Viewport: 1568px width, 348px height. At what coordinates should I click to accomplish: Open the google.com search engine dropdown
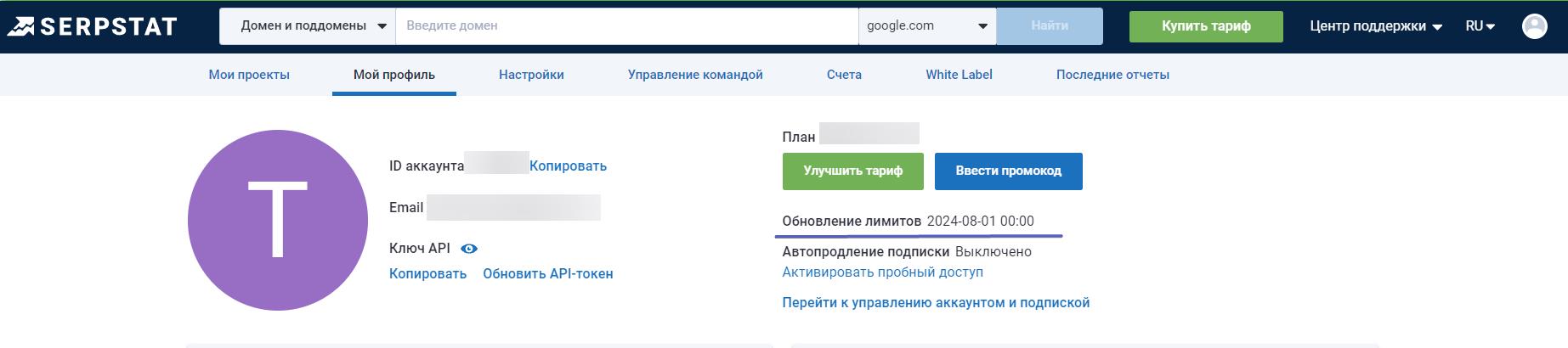[926, 26]
